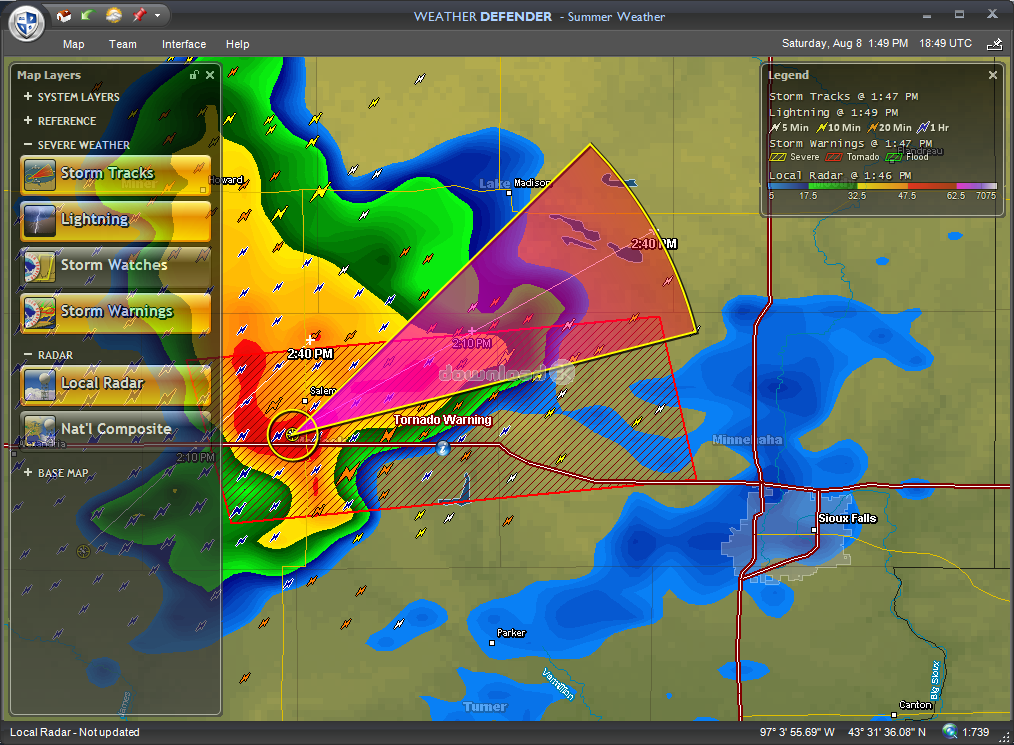Click the Canton city marker square
1014x745 pixels.
tap(894, 715)
